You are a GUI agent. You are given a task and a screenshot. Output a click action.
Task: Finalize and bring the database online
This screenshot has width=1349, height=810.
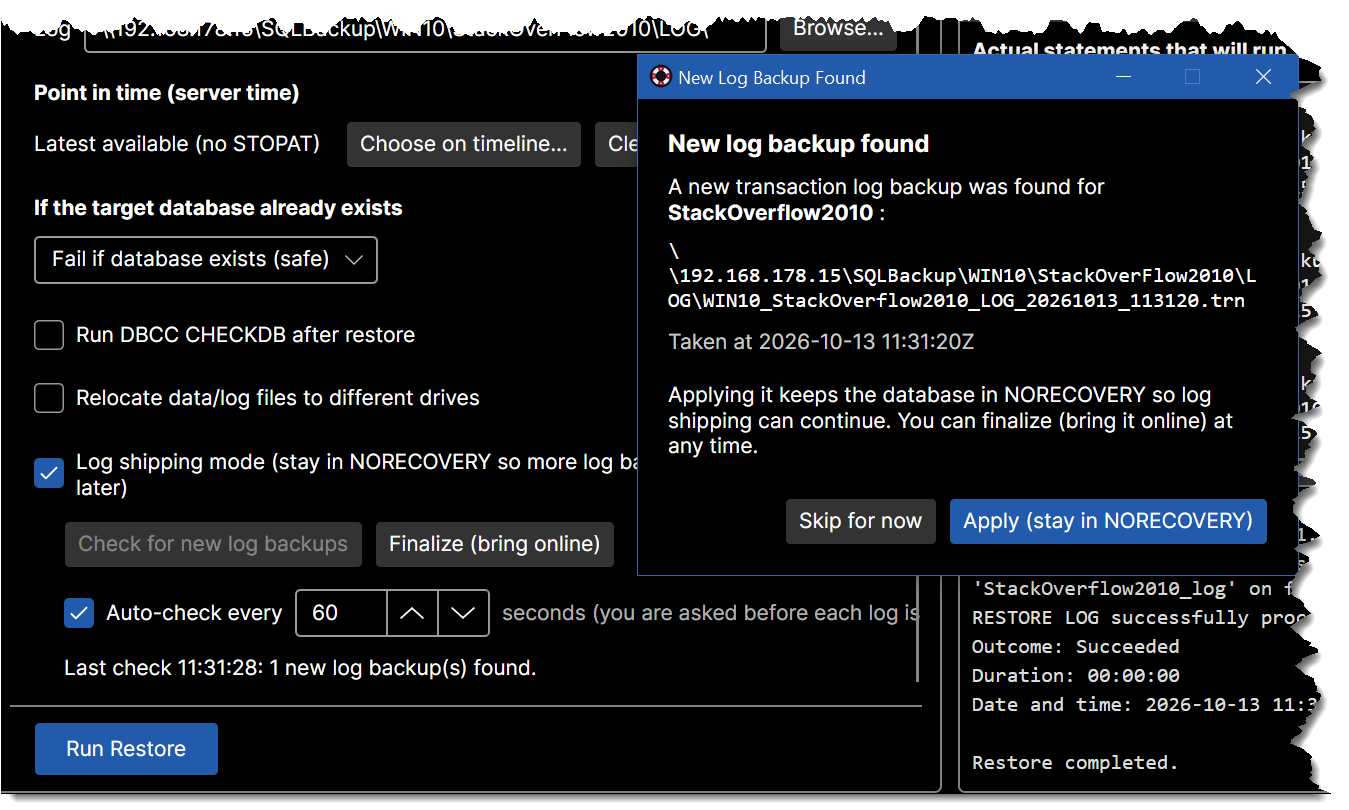point(494,544)
